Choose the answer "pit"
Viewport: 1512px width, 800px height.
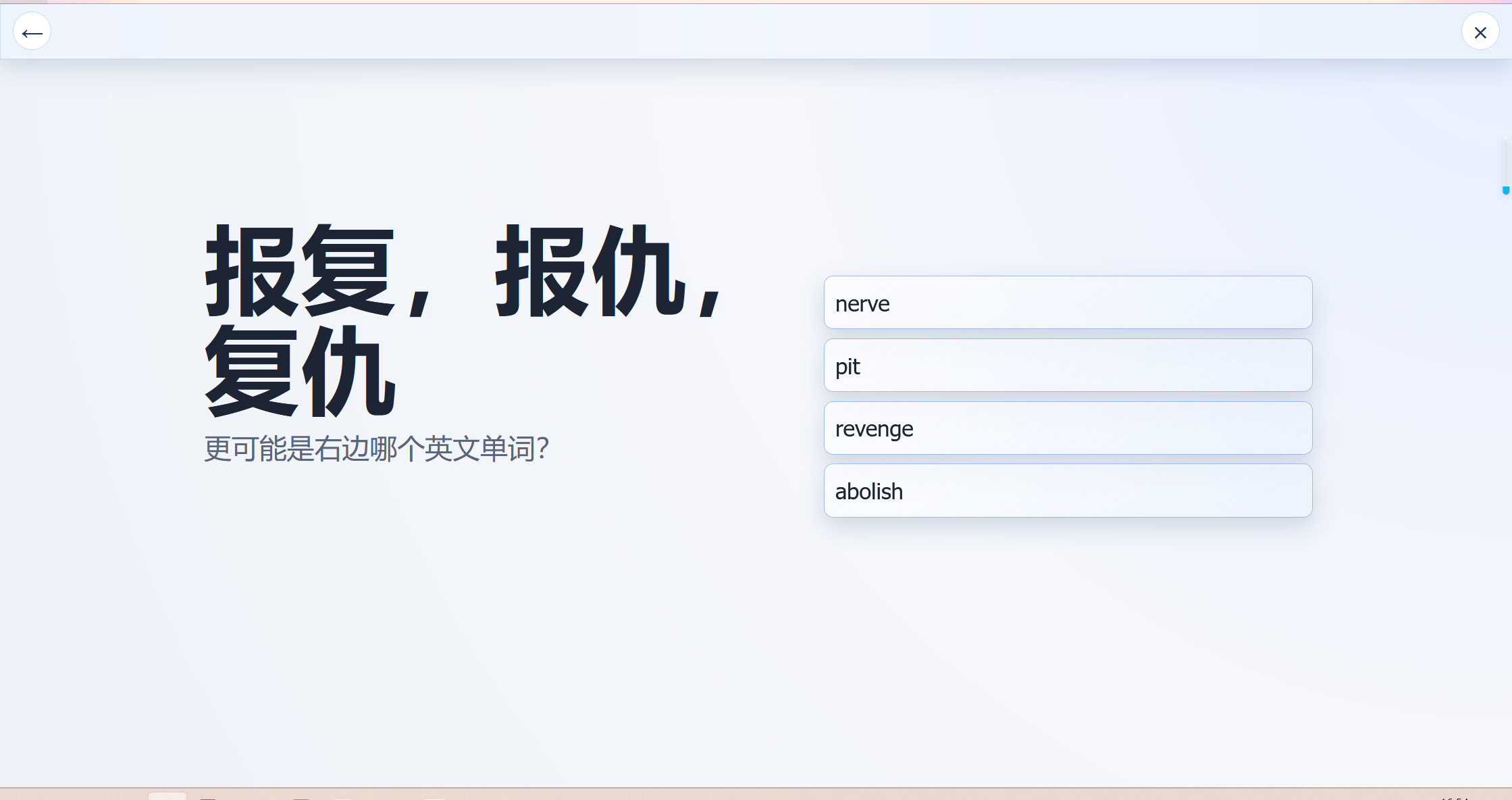tap(1068, 366)
